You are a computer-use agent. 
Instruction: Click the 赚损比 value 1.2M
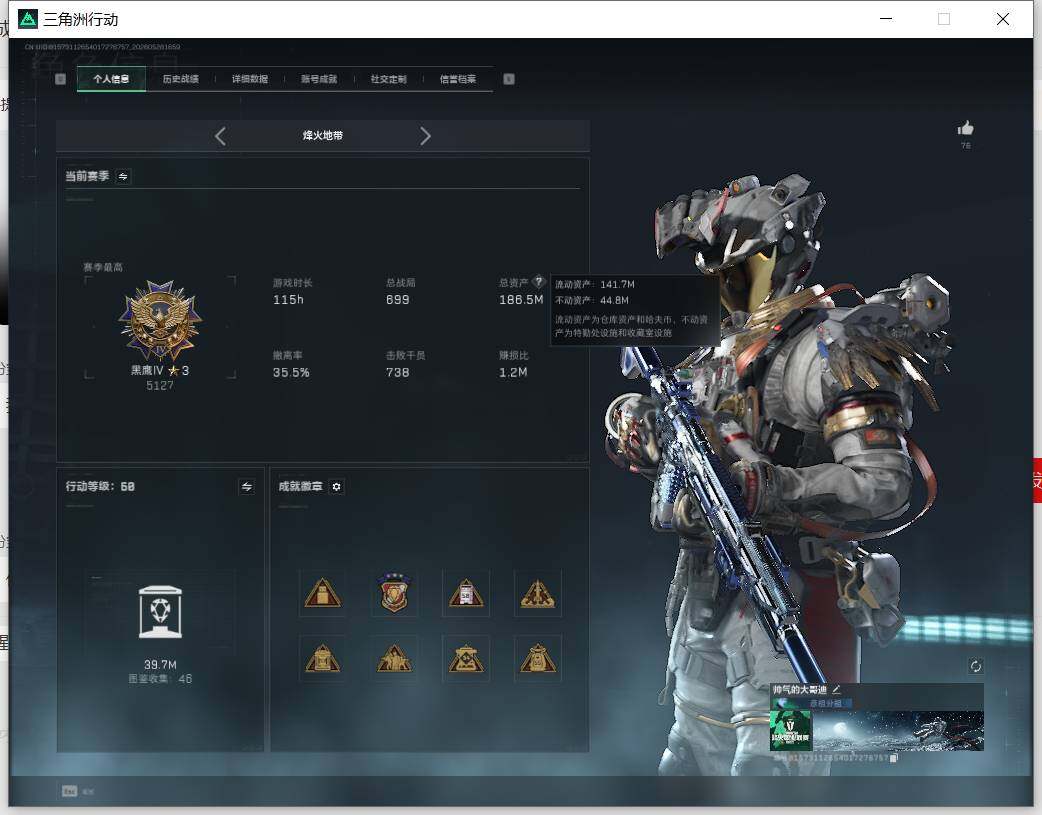pyautogui.click(x=513, y=372)
